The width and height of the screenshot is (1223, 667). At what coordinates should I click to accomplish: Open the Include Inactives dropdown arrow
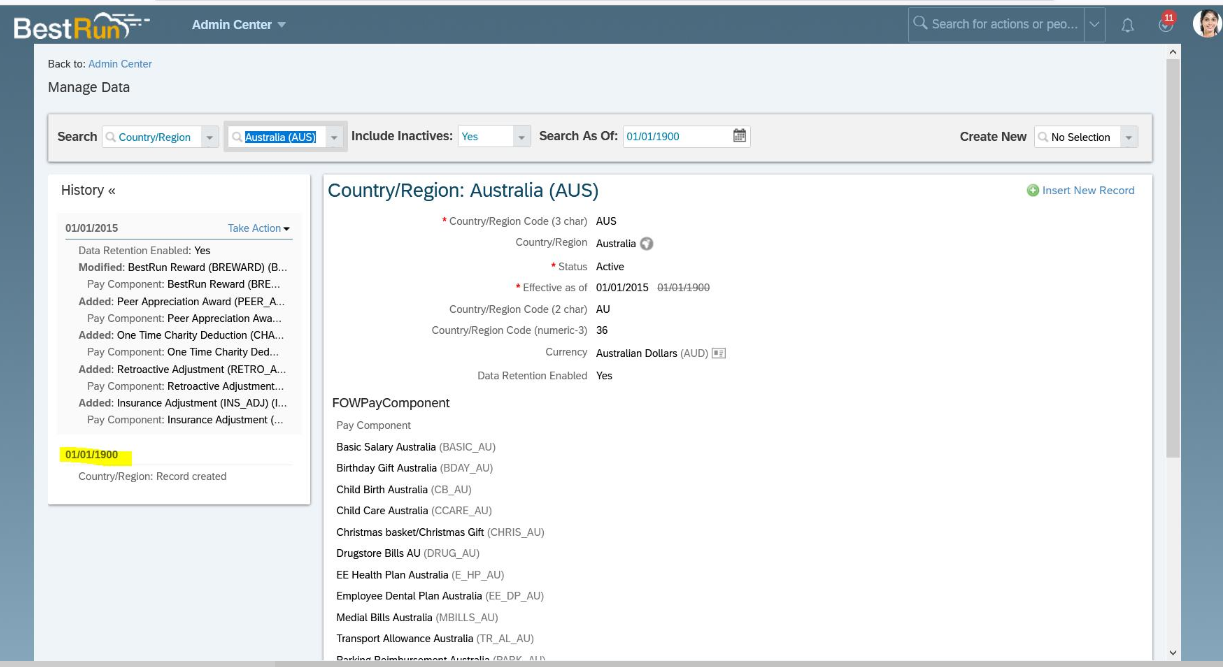click(522, 137)
